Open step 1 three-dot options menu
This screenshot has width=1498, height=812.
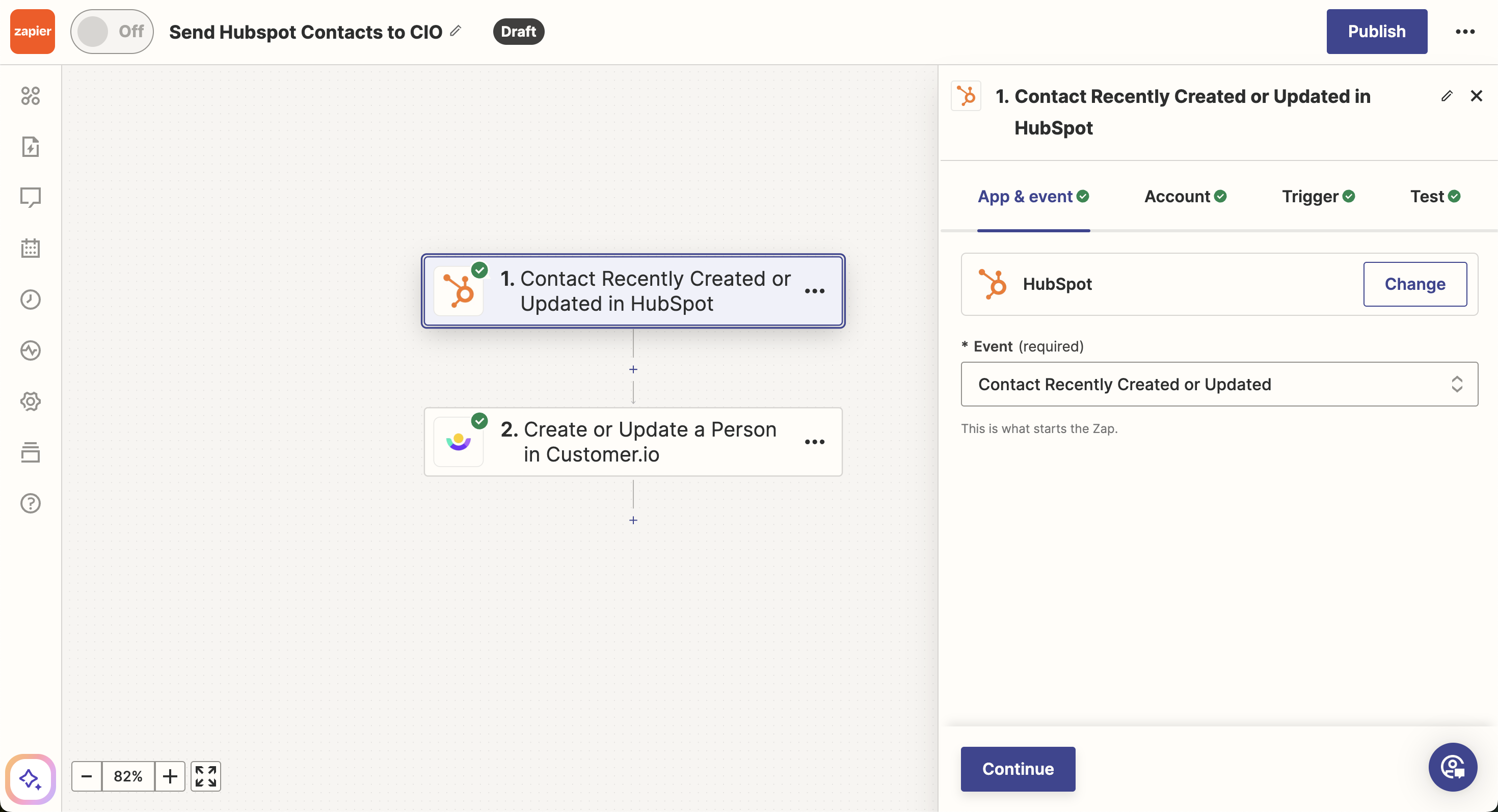coord(814,291)
